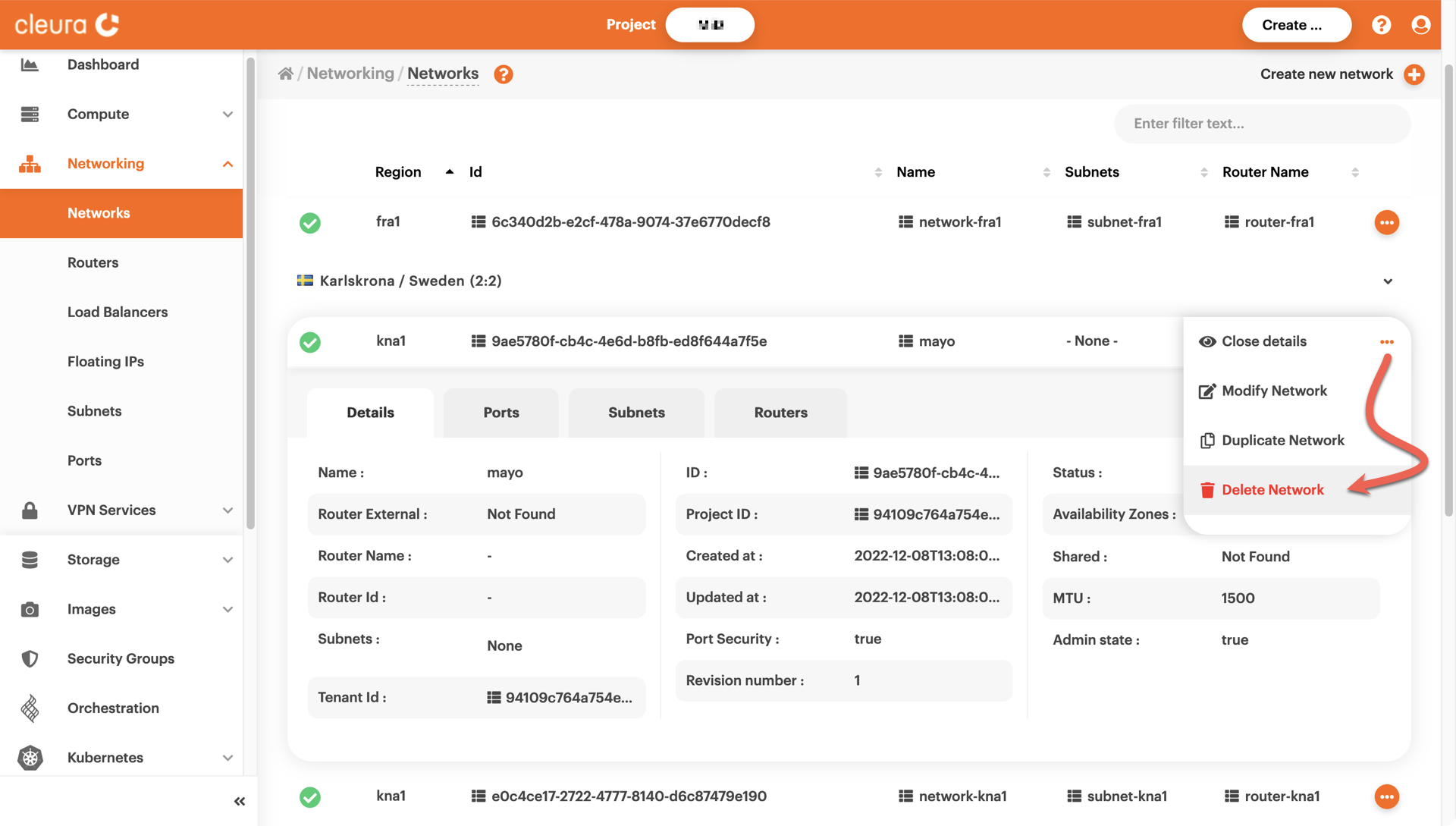The width and height of the screenshot is (1456, 826).
Task: Click the home icon in breadcrumb
Action: [x=285, y=74]
